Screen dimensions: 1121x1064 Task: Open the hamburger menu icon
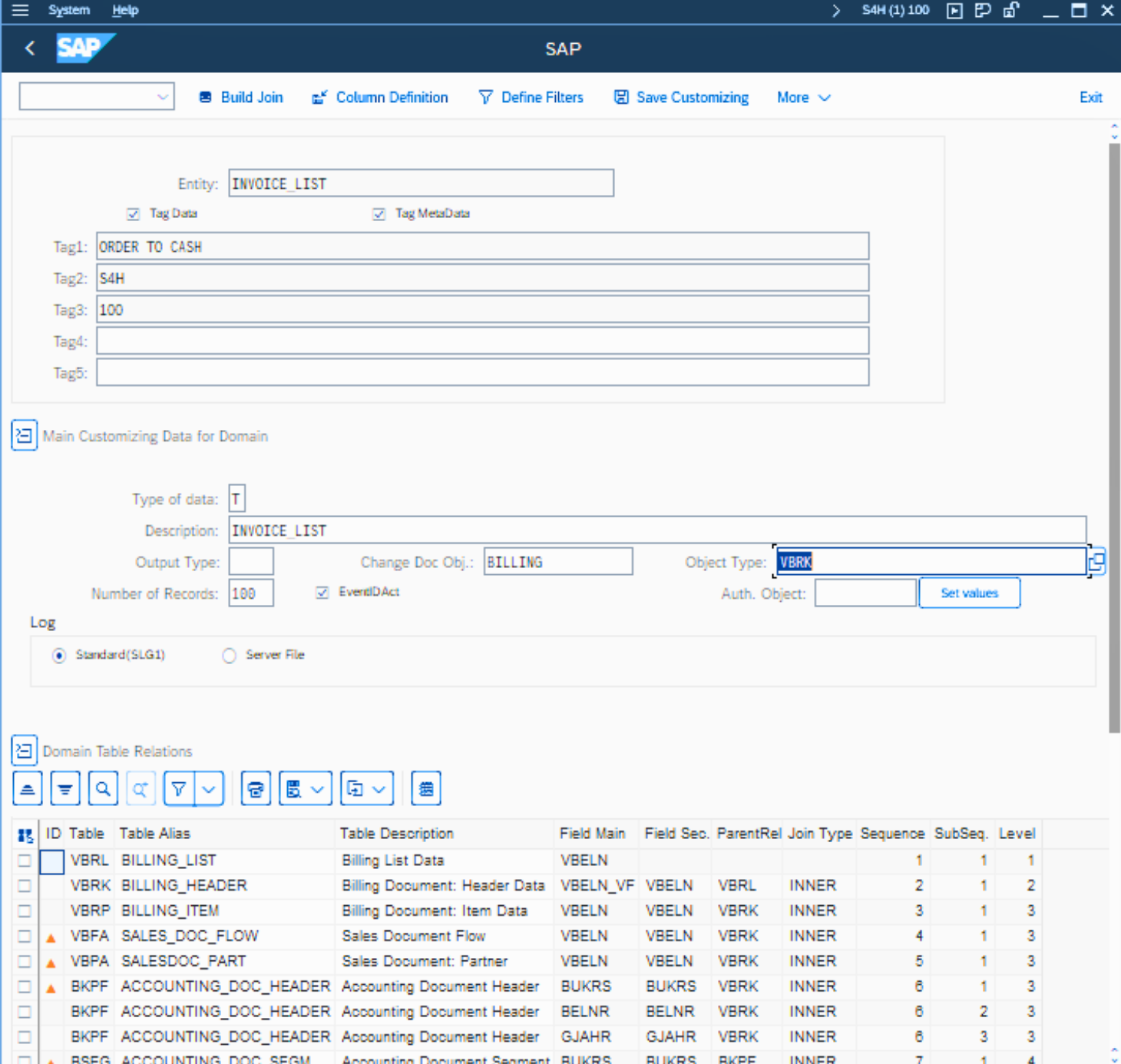[x=21, y=10]
